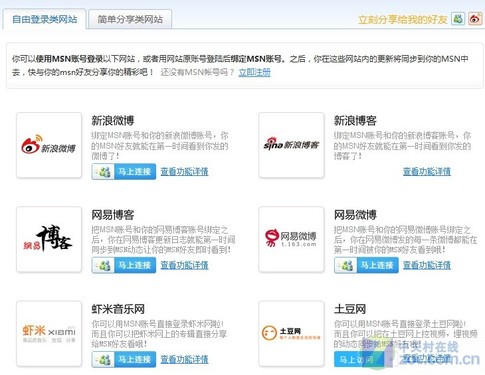485x375 pixels.
Task: Click the MSN share icon at top right
Action: 458,19
